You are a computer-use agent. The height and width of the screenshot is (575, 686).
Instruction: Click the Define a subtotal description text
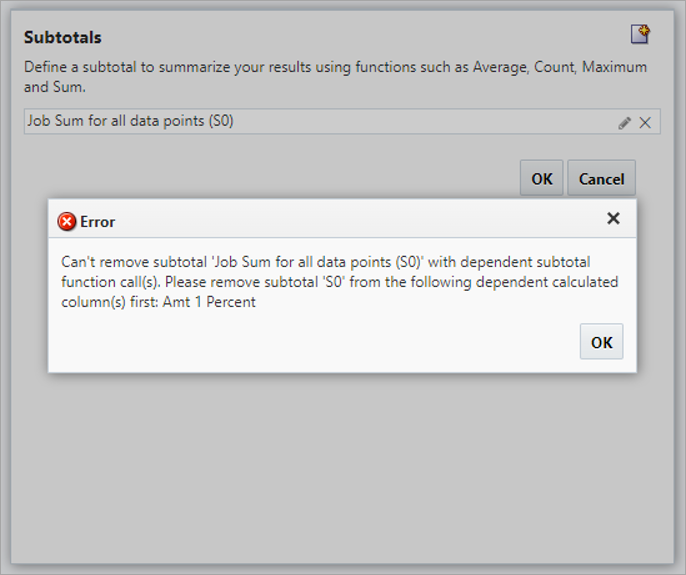335,77
